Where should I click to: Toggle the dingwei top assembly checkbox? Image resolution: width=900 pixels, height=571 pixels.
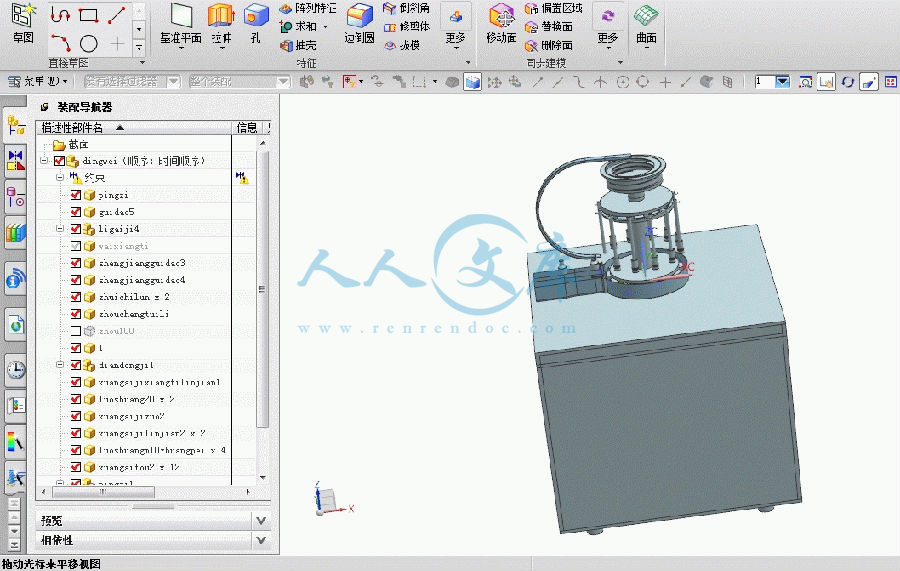(x=59, y=161)
